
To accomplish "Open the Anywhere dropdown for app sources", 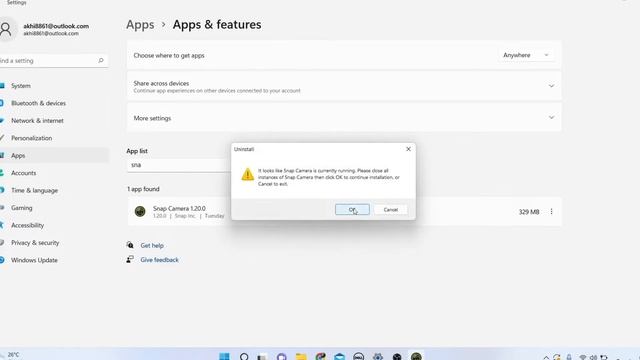I will (x=526, y=55).
